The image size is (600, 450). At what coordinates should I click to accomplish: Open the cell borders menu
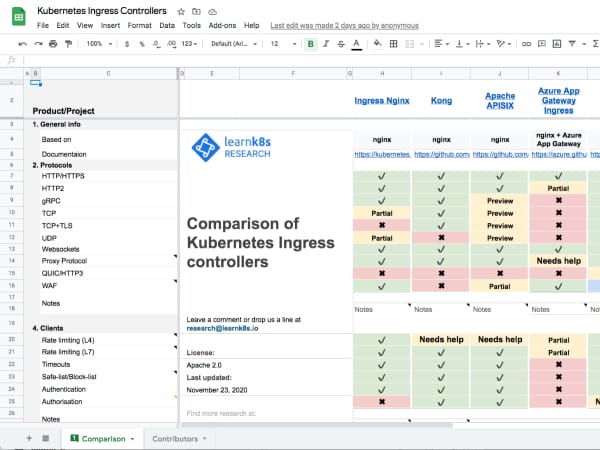click(393, 44)
